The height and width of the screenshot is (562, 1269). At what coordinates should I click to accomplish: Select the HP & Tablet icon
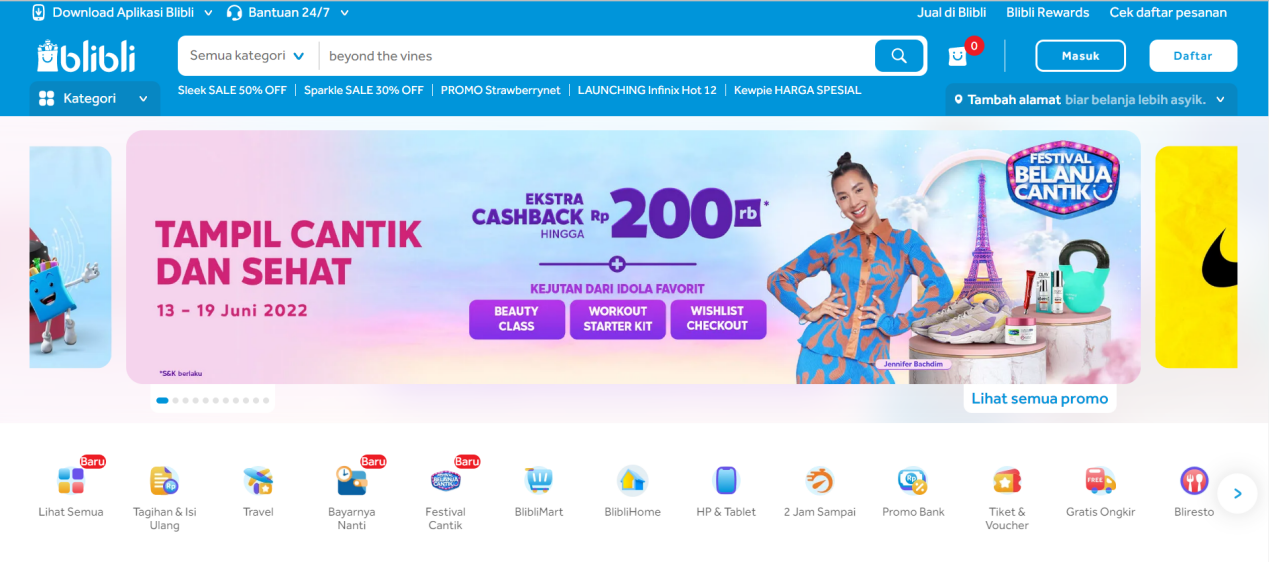pos(726,482)
